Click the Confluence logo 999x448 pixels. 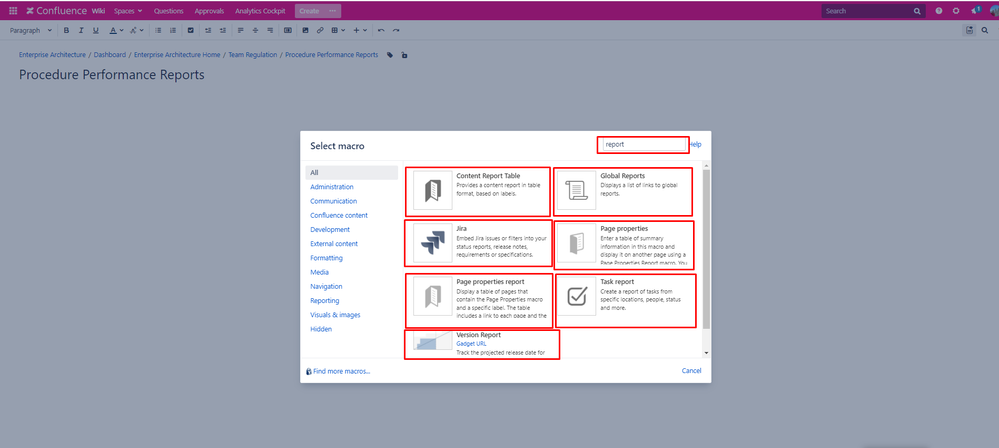point(56,11)
